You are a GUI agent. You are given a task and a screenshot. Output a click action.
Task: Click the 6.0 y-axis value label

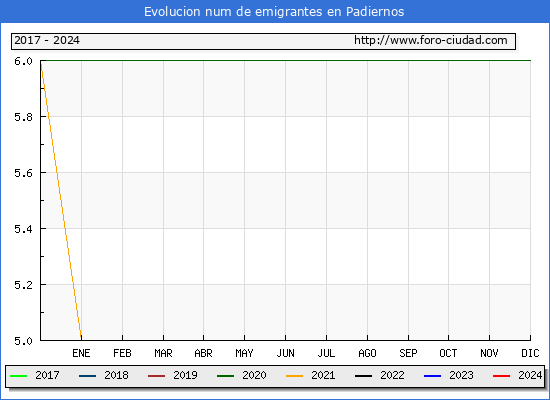[x=23, y=61]
